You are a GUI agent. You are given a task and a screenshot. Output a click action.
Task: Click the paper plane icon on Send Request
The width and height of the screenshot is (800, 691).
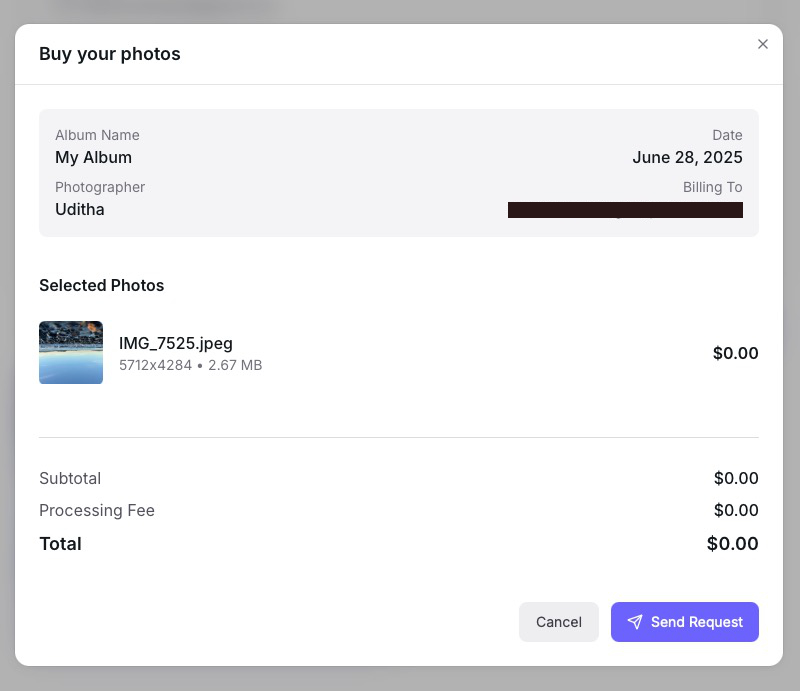(x=635, y=622)
